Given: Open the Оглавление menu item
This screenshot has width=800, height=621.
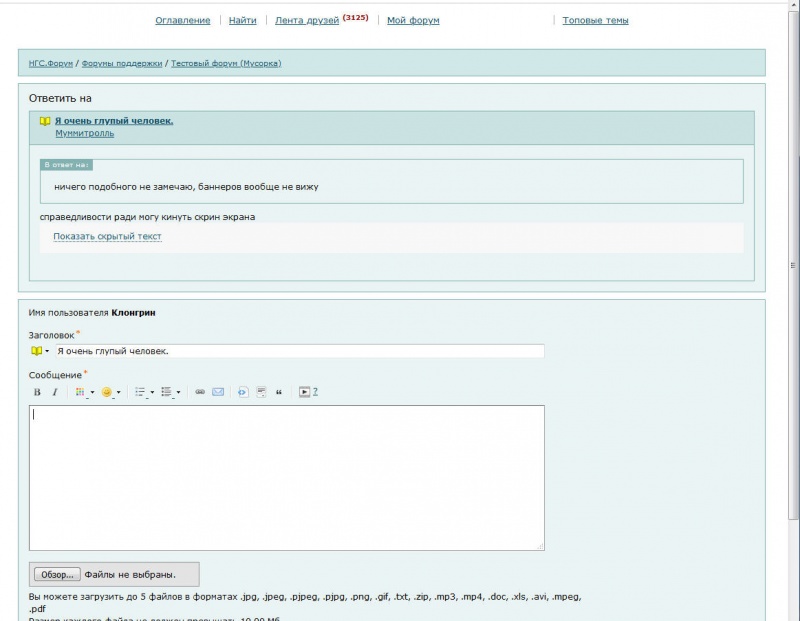Looking at the screenshot, I should coord(183,20).
